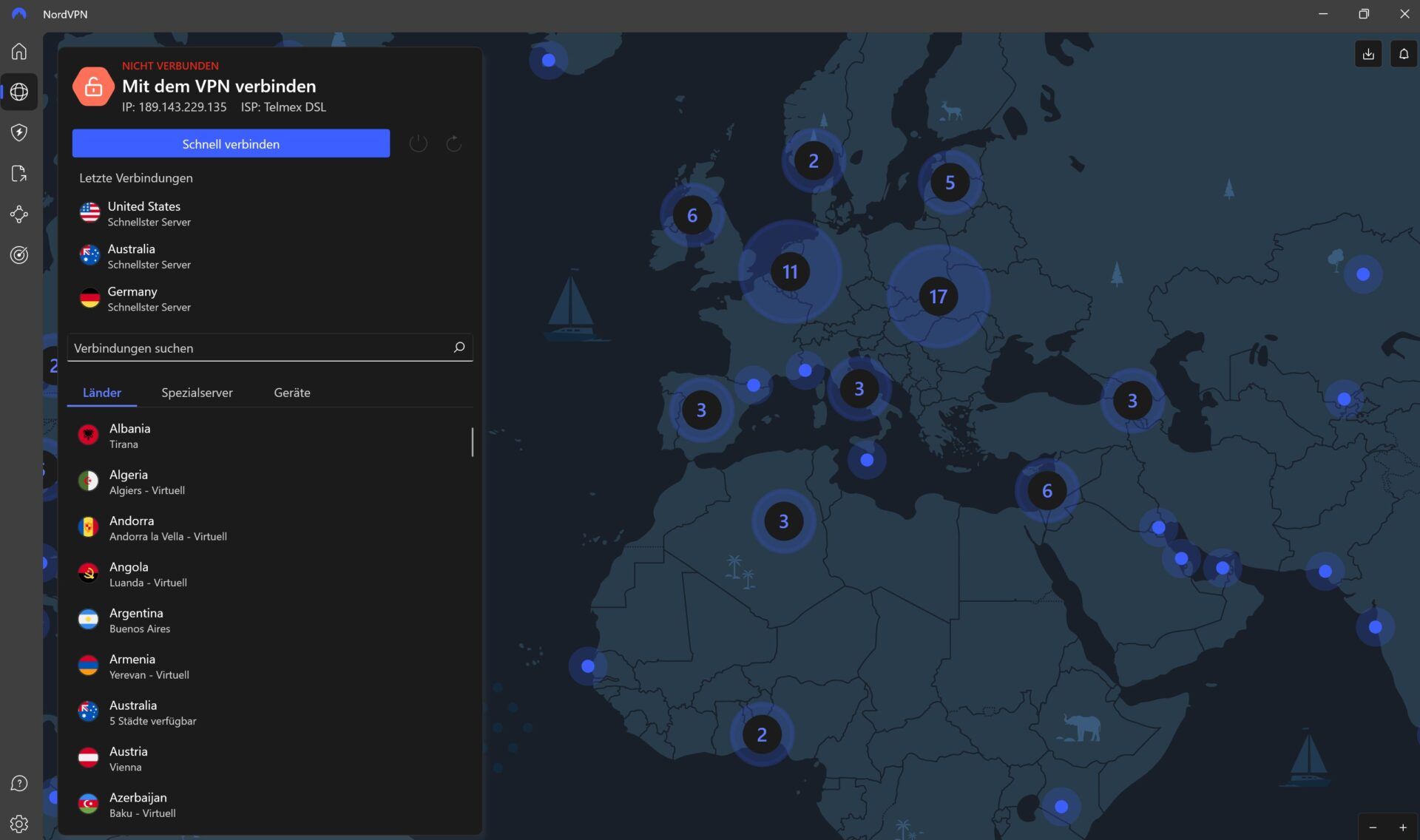The height and width of the screenshot is (840, 1420).
Task: Click the download update icon
Action: tap(1368, 54)
